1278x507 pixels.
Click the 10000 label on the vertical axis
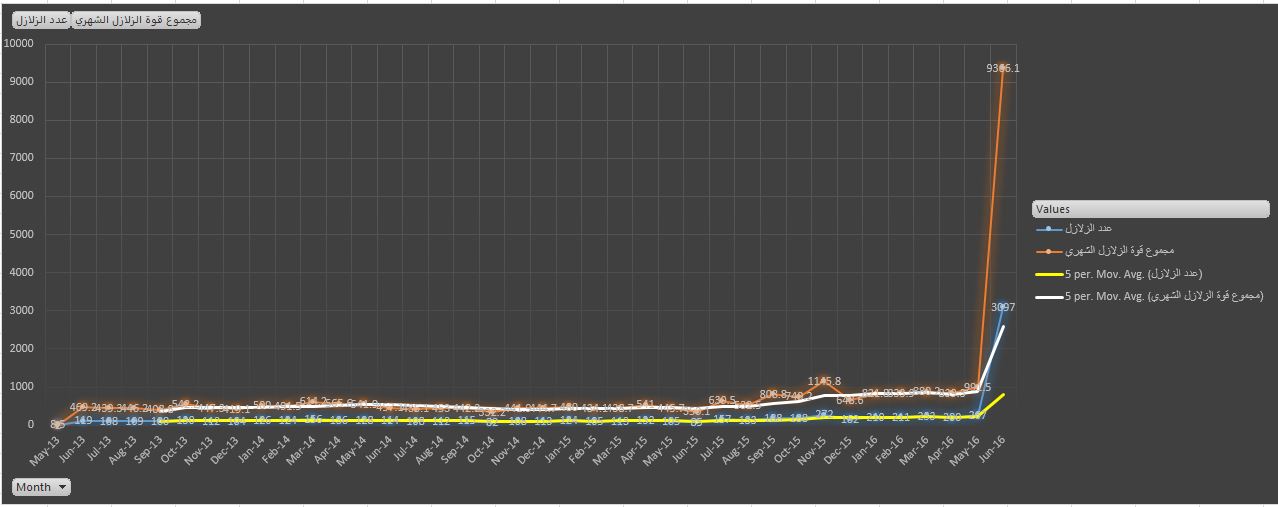[19, 44]
